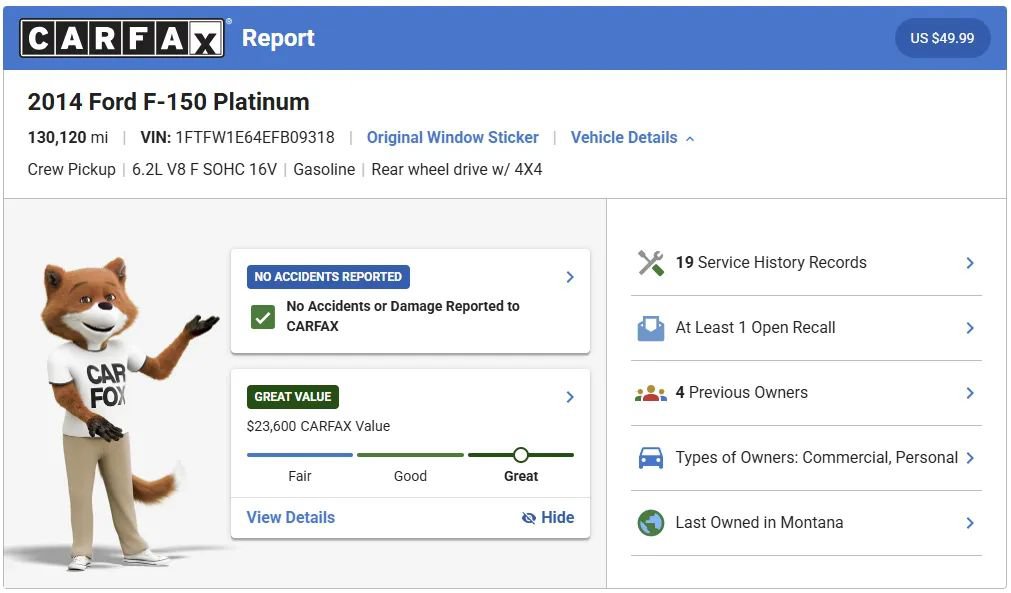The height and width of the screenshot is (593, 1011).
Task: Toggle the green no-accidents checkmark box
Action: [x=263, y=317]
